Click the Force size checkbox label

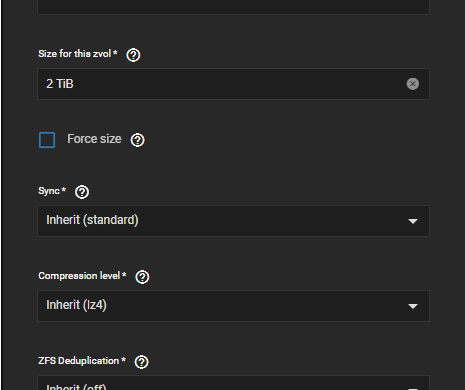[94, 139]
